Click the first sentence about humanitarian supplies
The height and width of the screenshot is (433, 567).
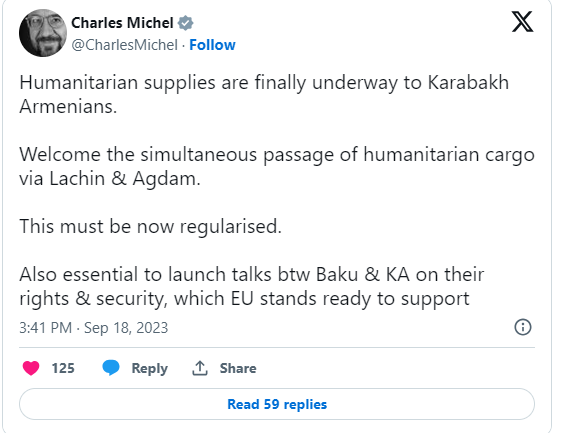(264, 94)
